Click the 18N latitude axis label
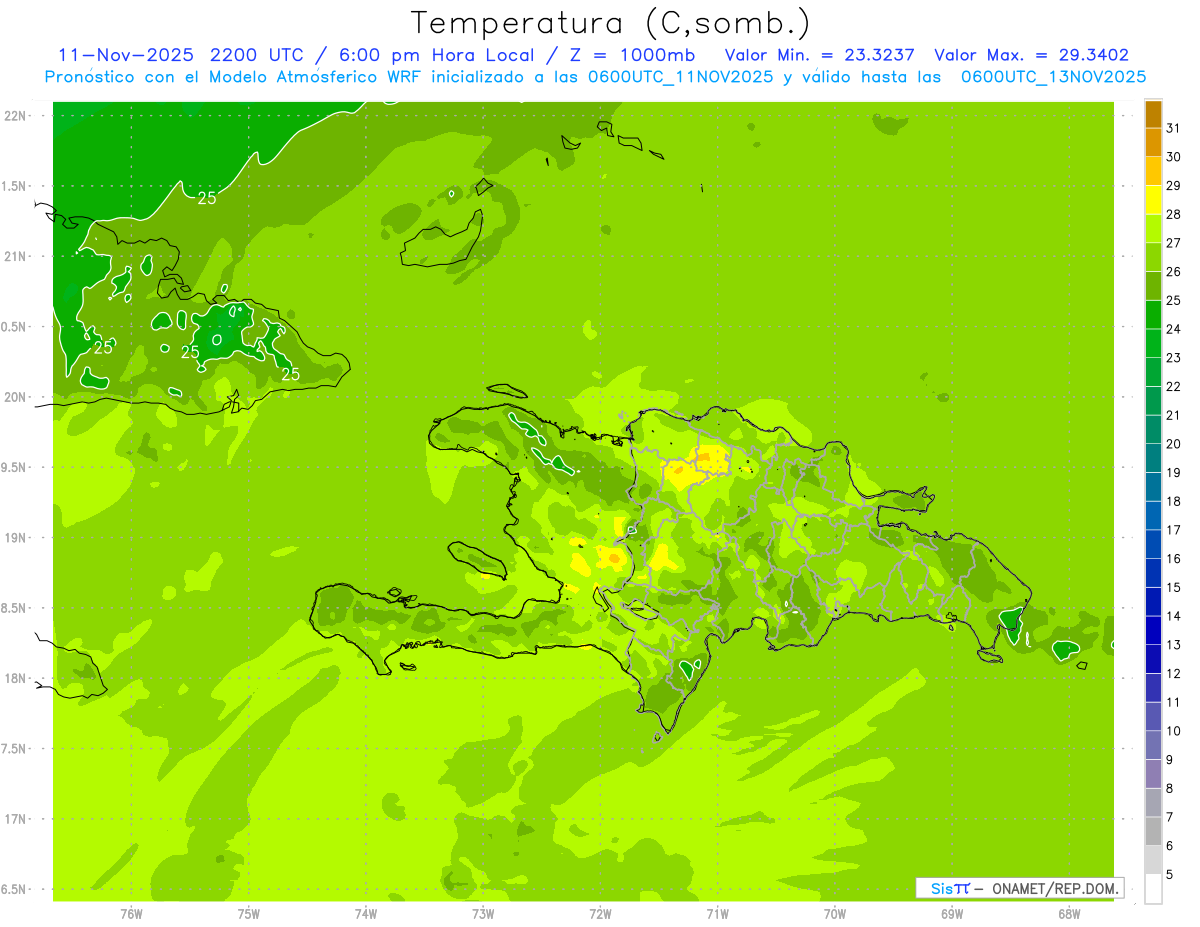This screenshot has height=927, width=1200. (17, 678)
